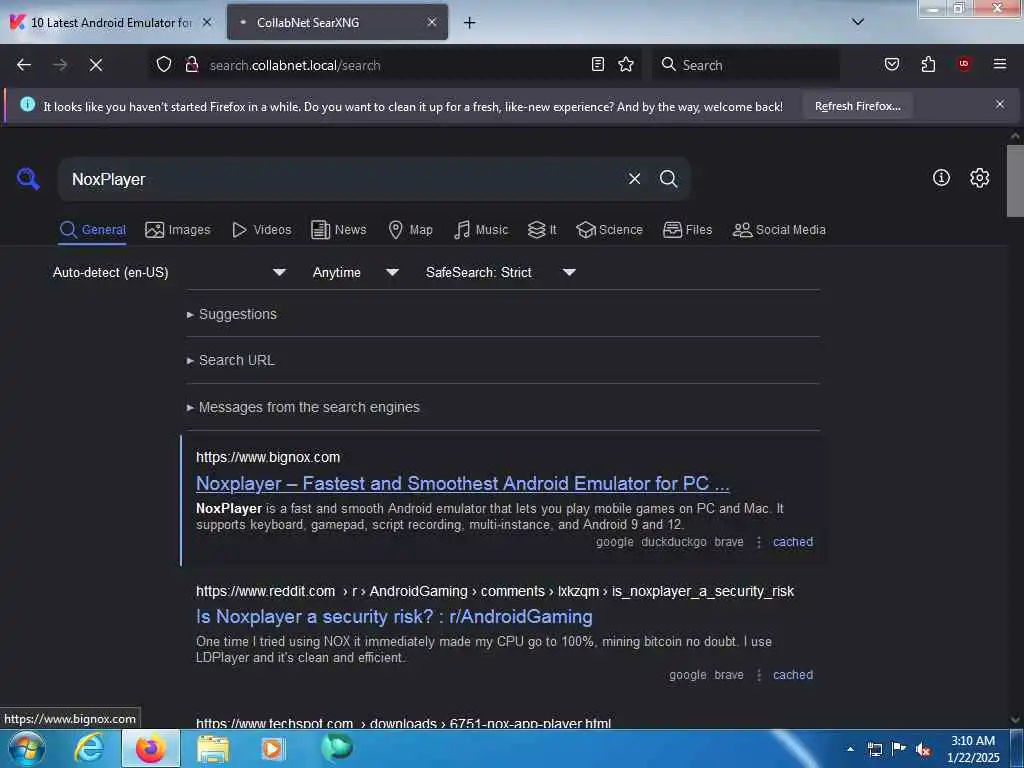Open the media player taskbar icon
The height and width of the screenshot is (768, 1024).
(272, 749)
